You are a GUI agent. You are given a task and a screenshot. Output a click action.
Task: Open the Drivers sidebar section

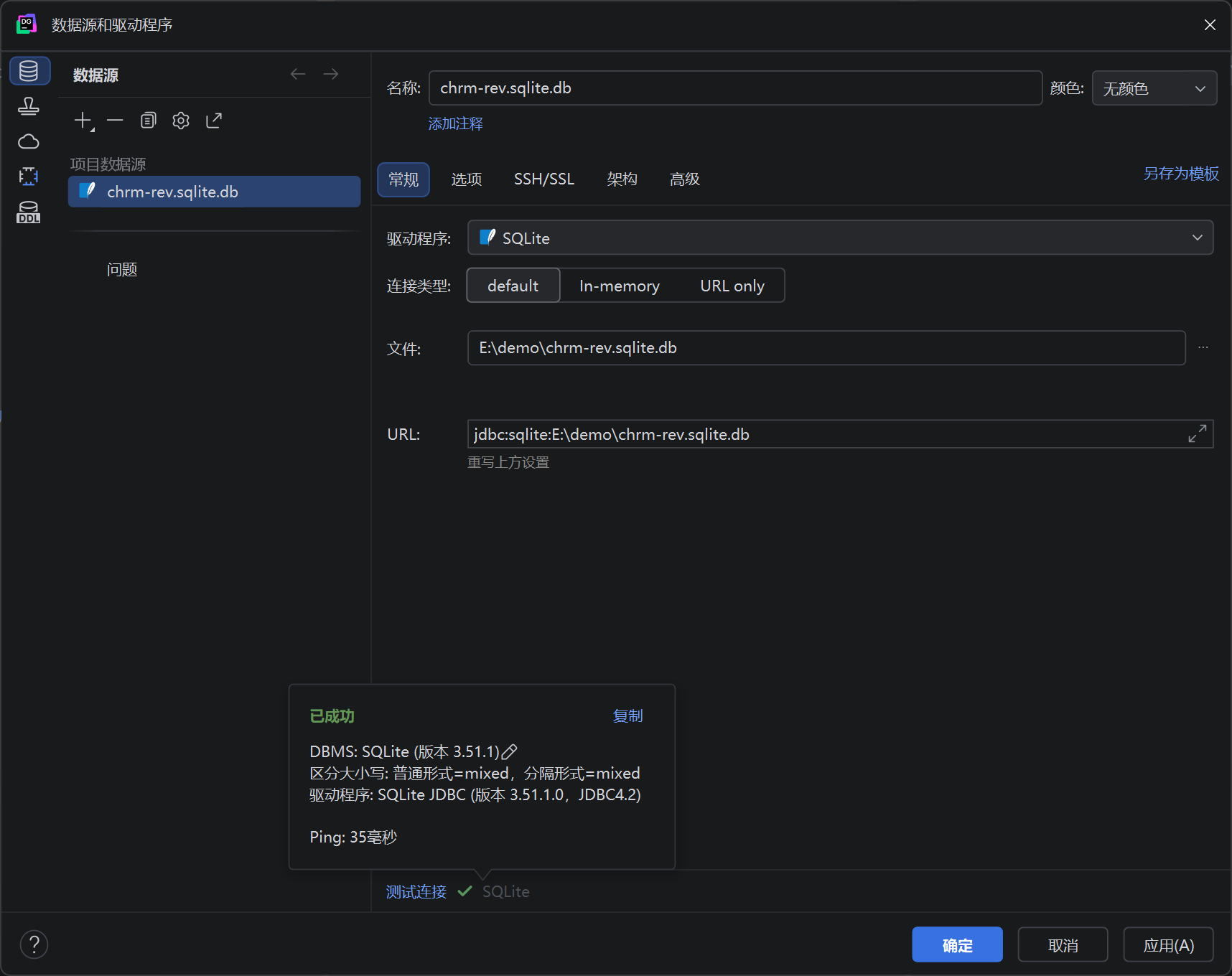[x=29, y=106]
